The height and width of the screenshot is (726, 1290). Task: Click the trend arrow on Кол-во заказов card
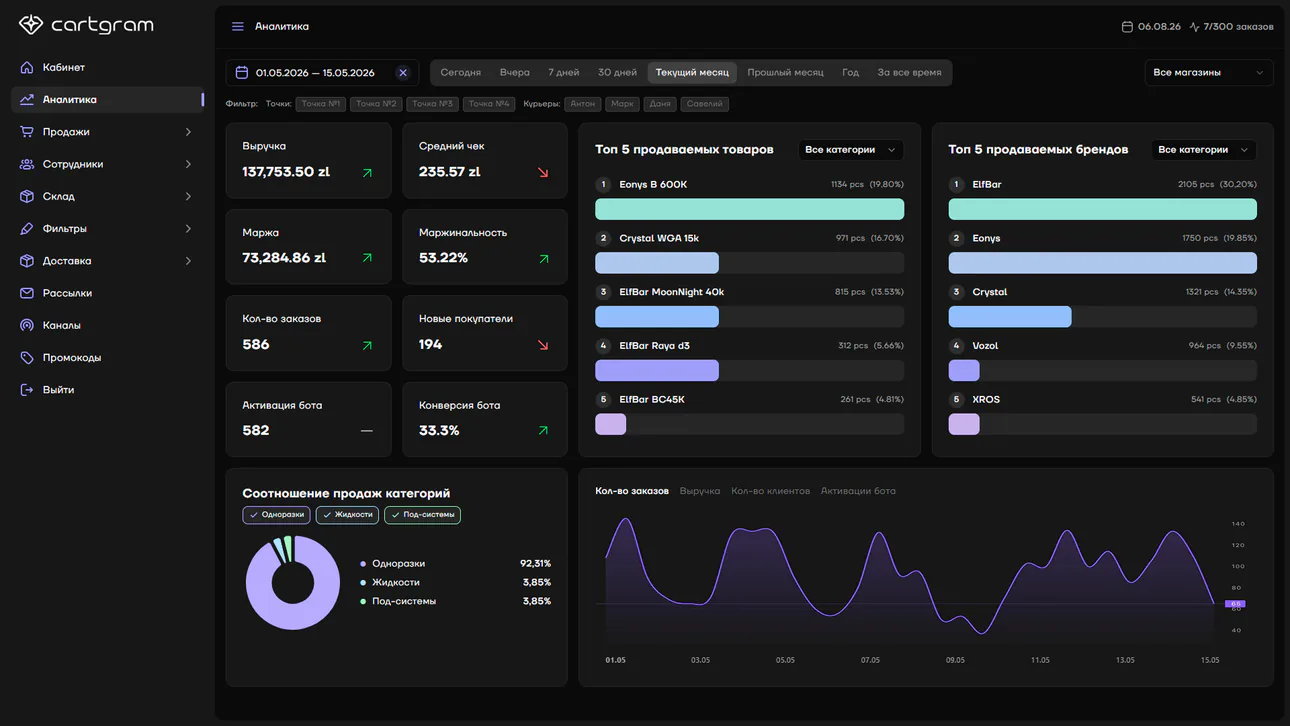(367, 345)
